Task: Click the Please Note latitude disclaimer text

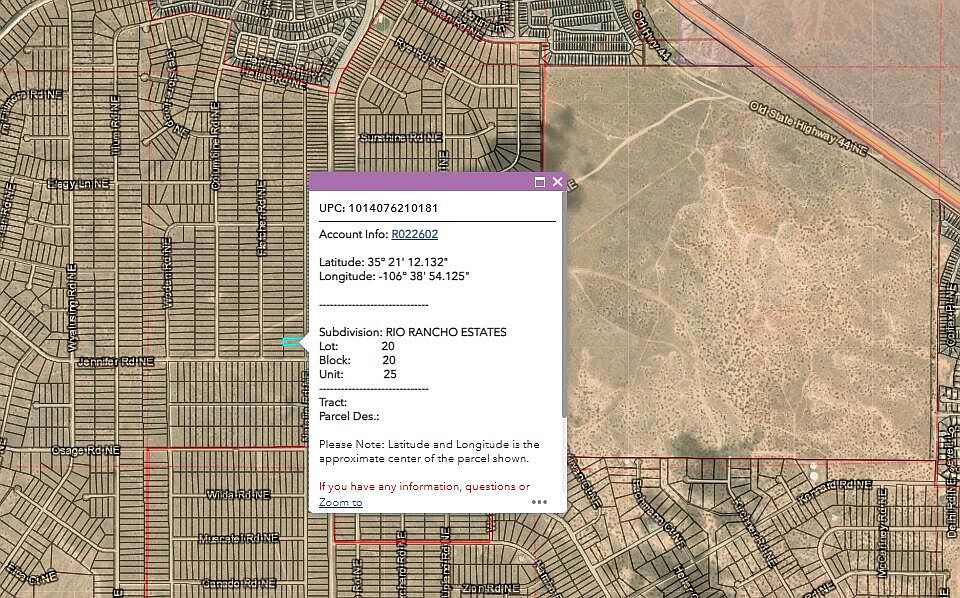Action: (x=429, y=451)
